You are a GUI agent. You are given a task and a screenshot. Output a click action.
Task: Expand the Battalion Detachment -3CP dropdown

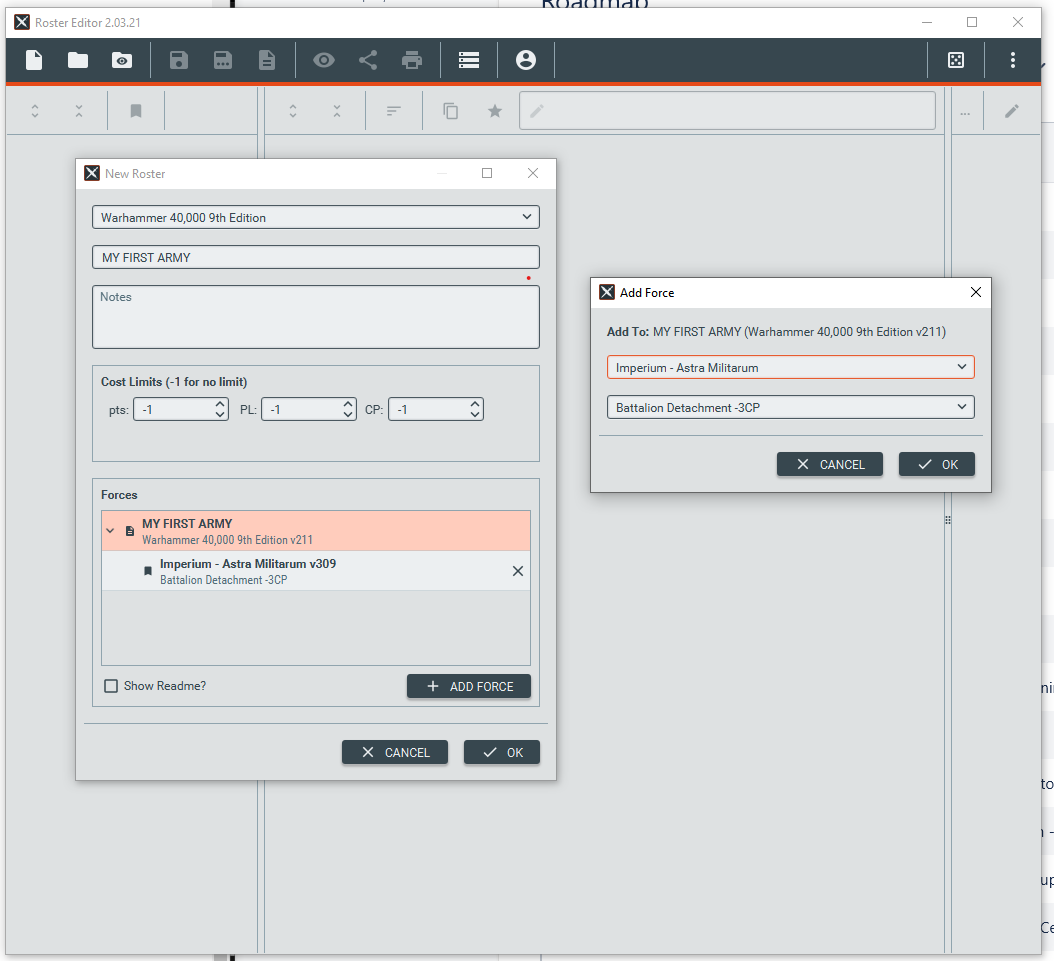pyautogui.click(x=790, y=408)
